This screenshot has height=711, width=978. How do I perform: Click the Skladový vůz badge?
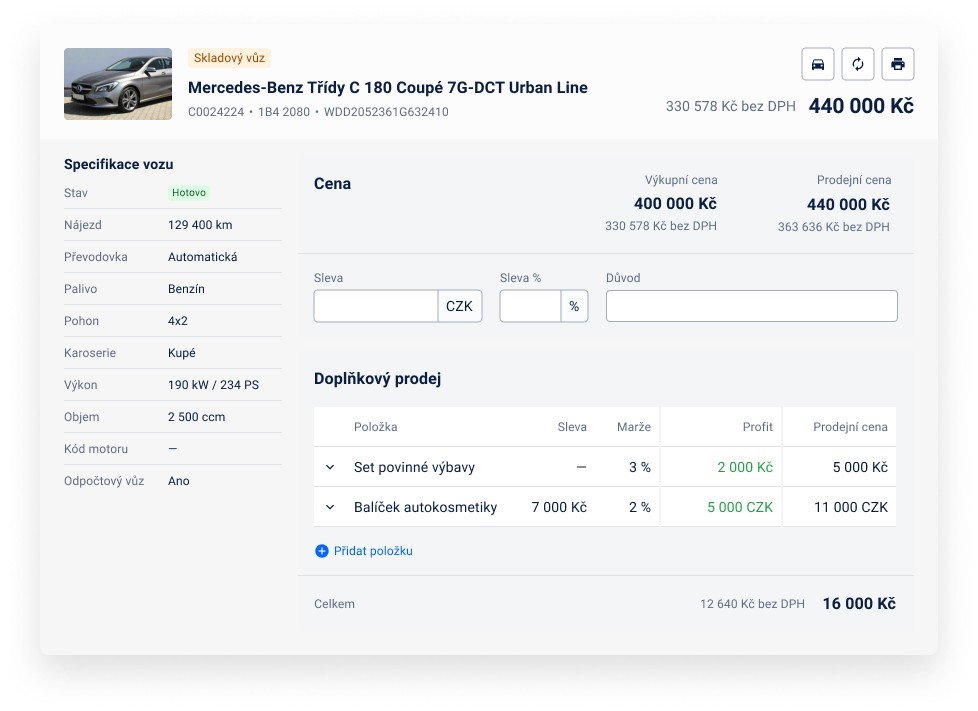point(229,58)
